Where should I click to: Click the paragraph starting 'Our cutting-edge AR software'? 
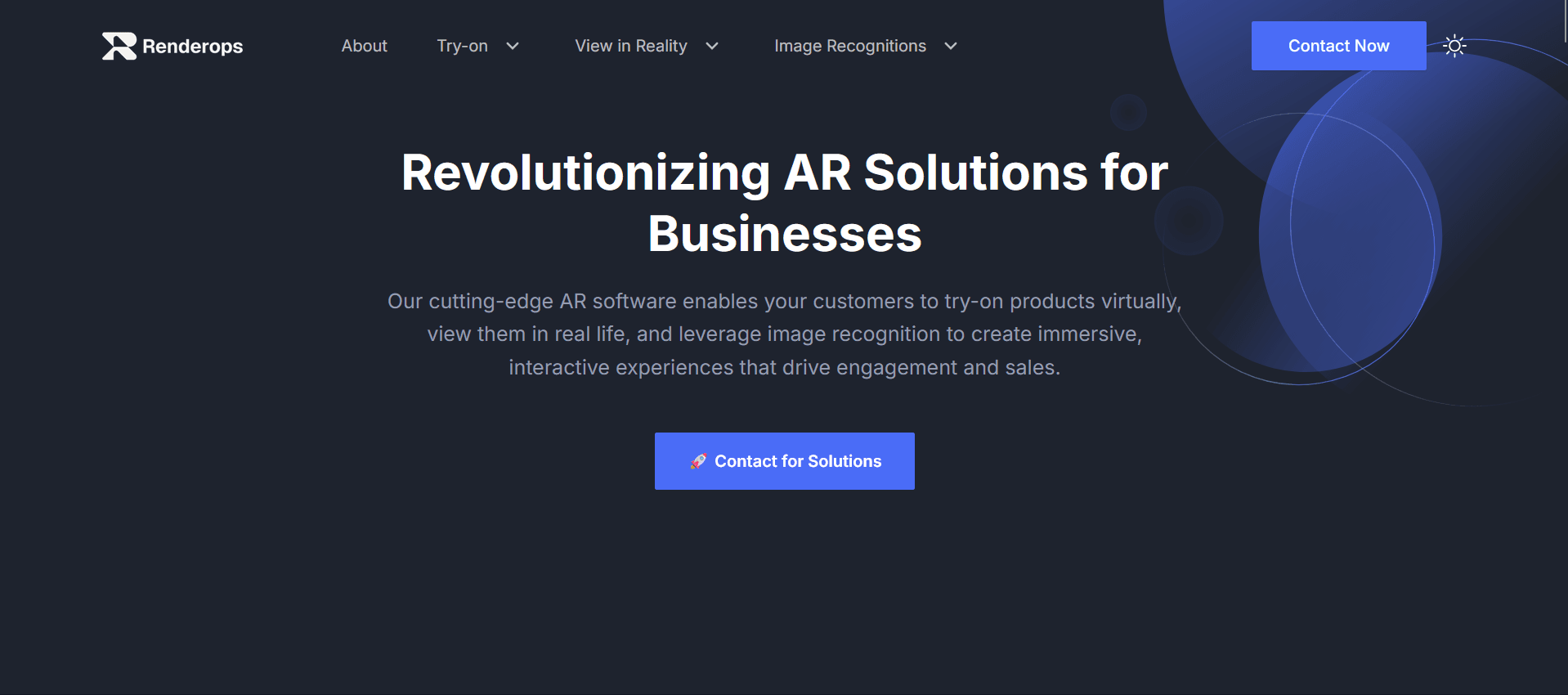click(x=785, y=334)
